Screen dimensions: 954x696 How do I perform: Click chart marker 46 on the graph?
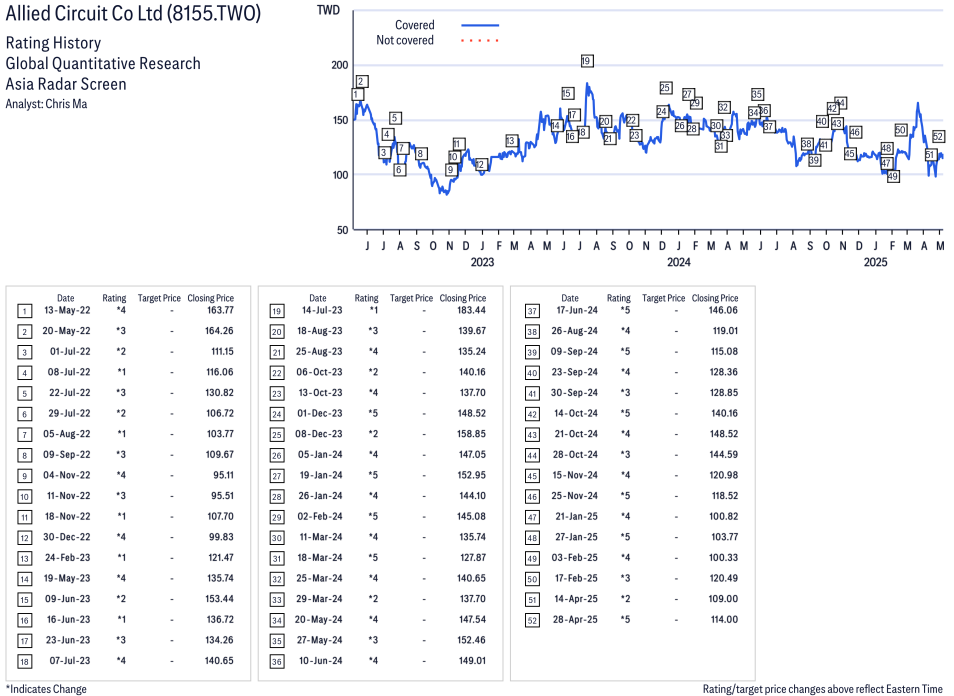(x=855, y=132)
